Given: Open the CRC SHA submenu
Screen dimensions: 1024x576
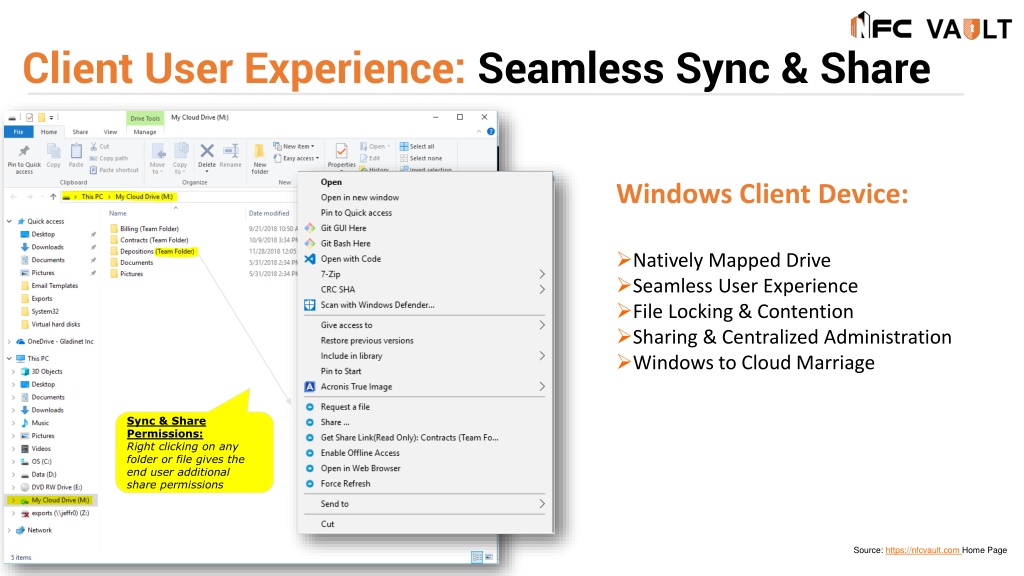Looking at the screenshot, I should coord(424,289).
